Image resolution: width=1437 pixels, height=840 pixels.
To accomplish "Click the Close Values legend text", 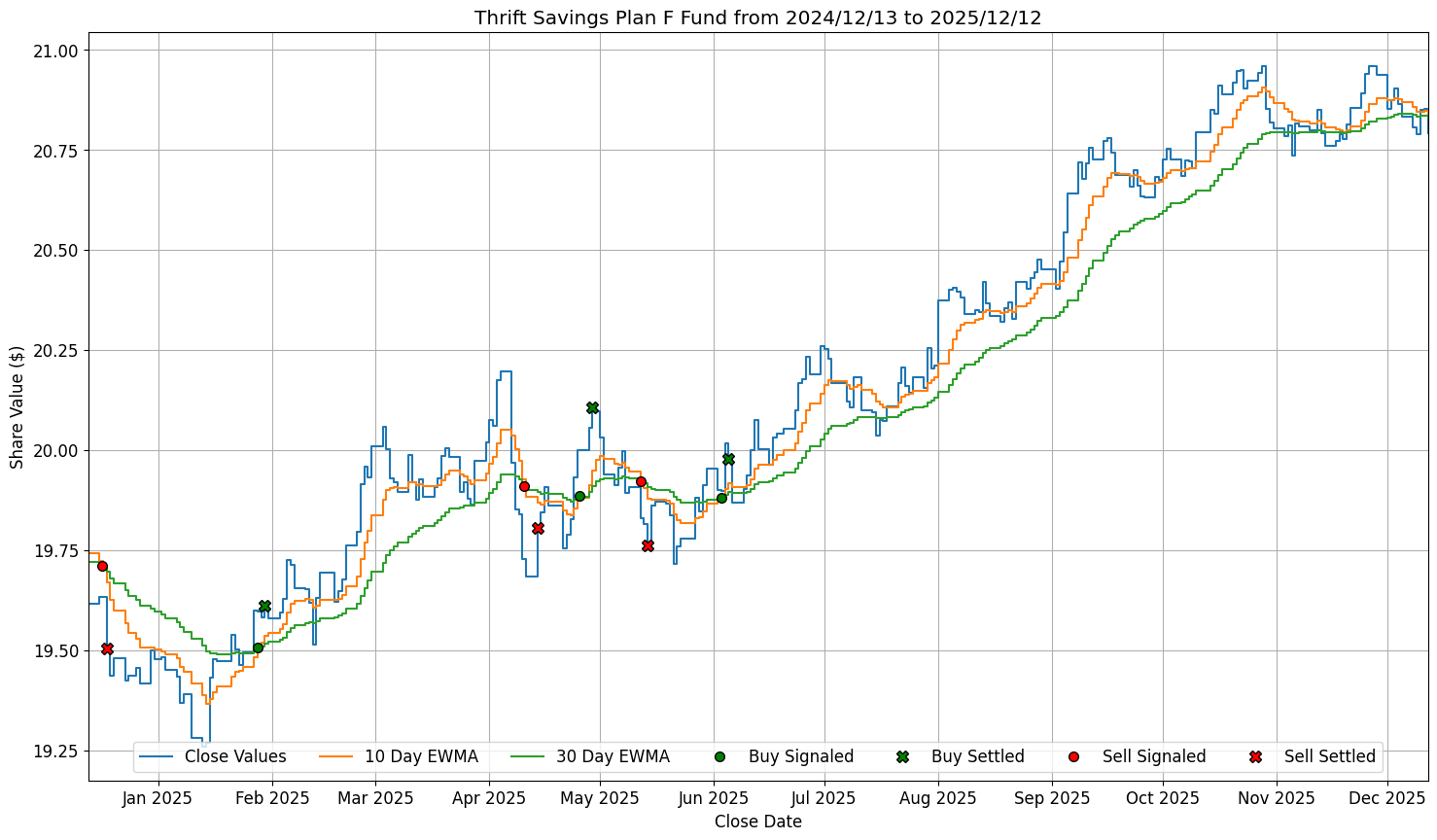I will (x=235, y=756).
